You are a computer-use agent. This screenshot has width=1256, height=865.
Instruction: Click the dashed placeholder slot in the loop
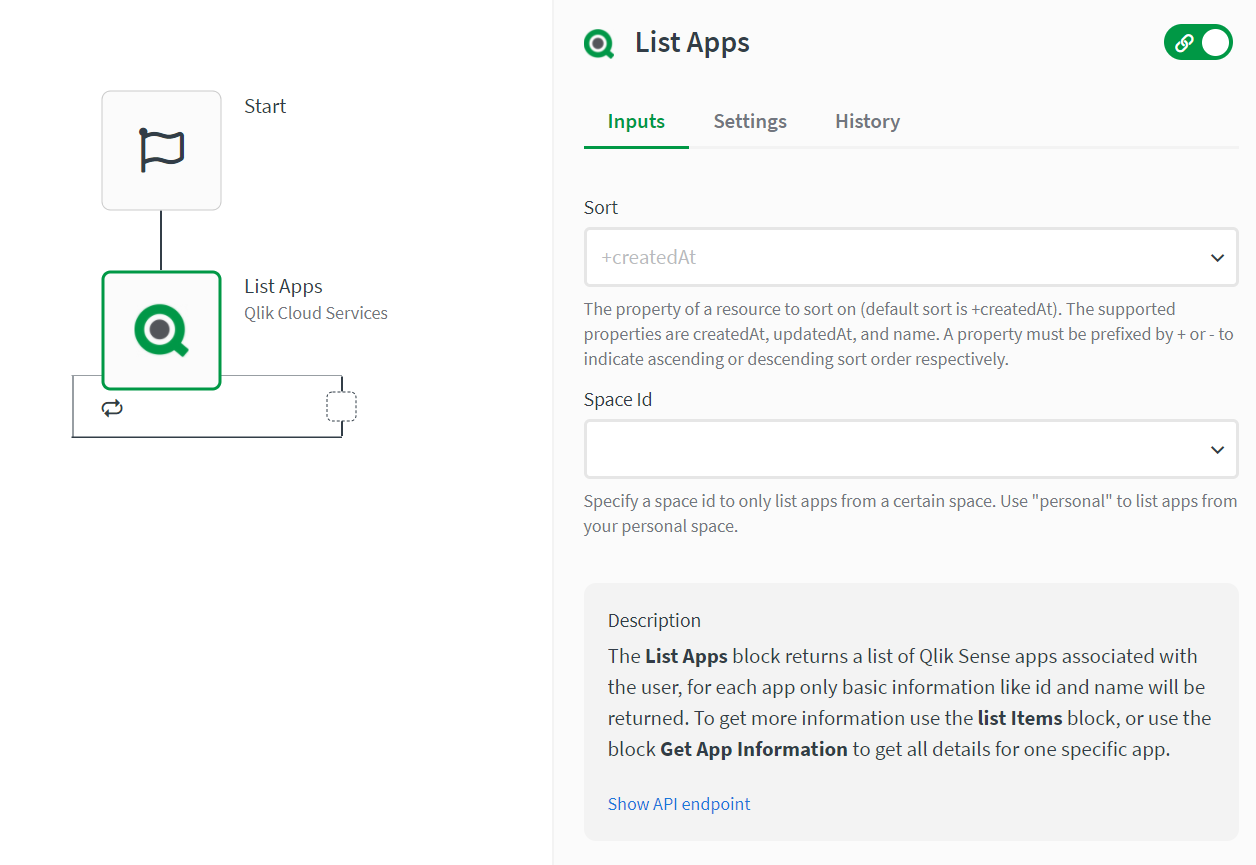tap(340, 406)
